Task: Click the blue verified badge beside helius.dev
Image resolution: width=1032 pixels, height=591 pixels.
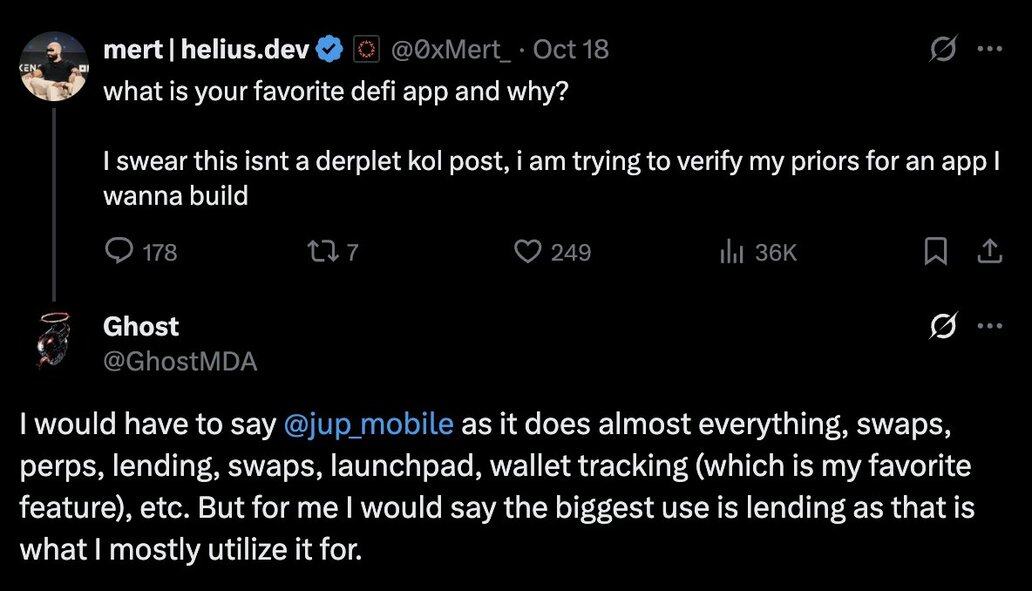Action: click(x=331, y=48)
